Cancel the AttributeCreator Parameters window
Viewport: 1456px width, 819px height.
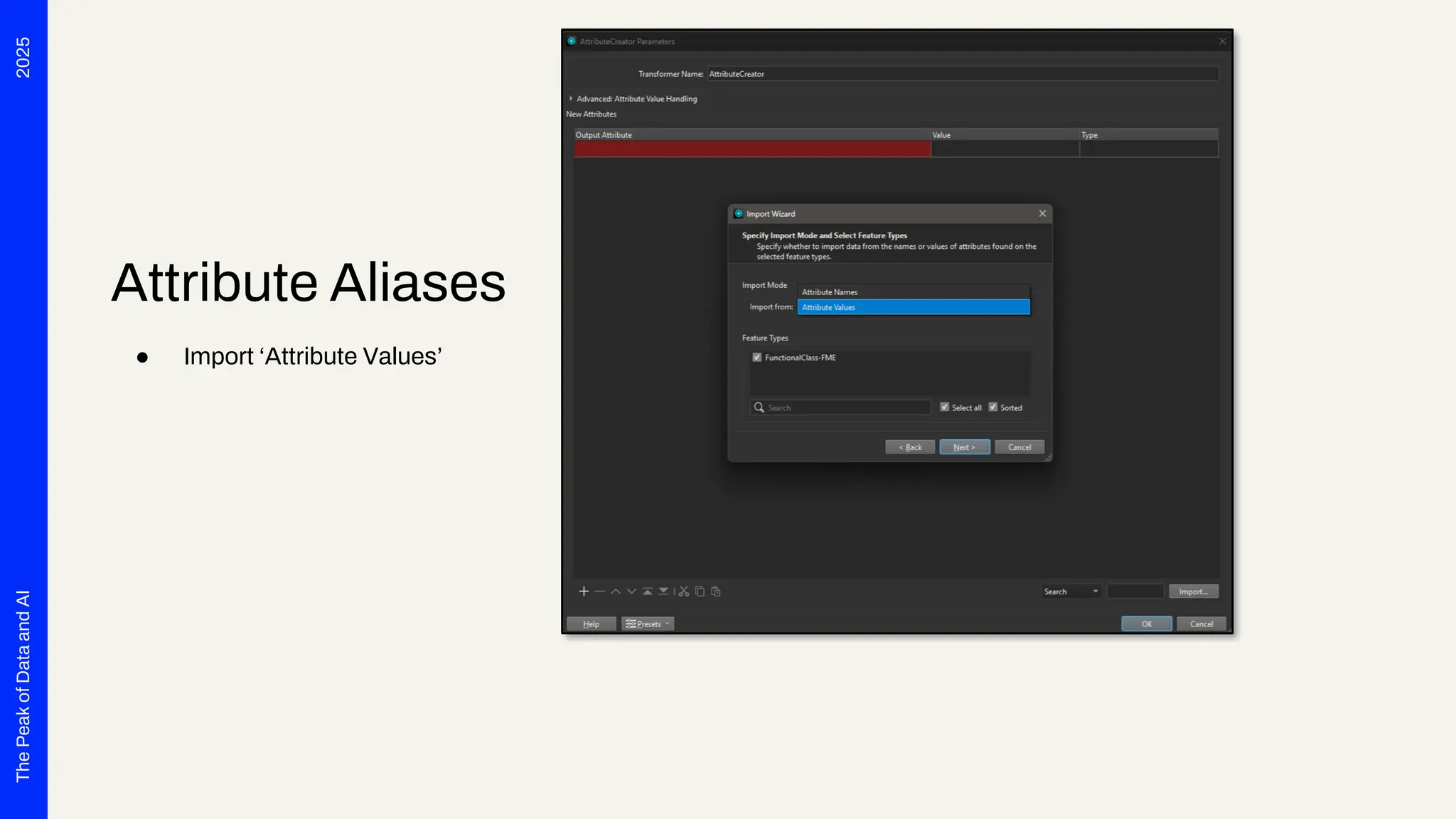point(1201,624)
